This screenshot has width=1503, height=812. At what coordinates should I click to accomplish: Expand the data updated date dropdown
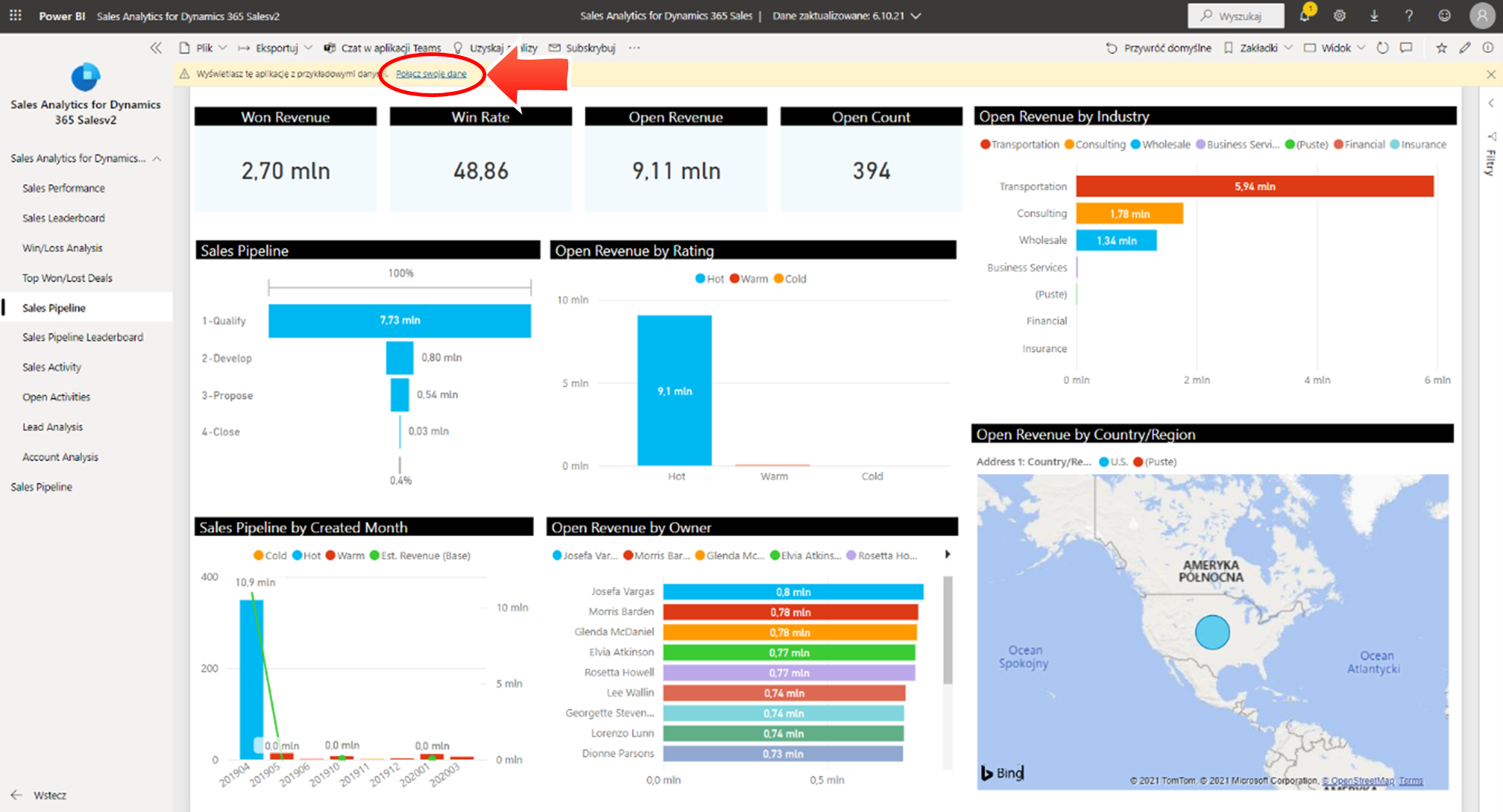[916, 16]
